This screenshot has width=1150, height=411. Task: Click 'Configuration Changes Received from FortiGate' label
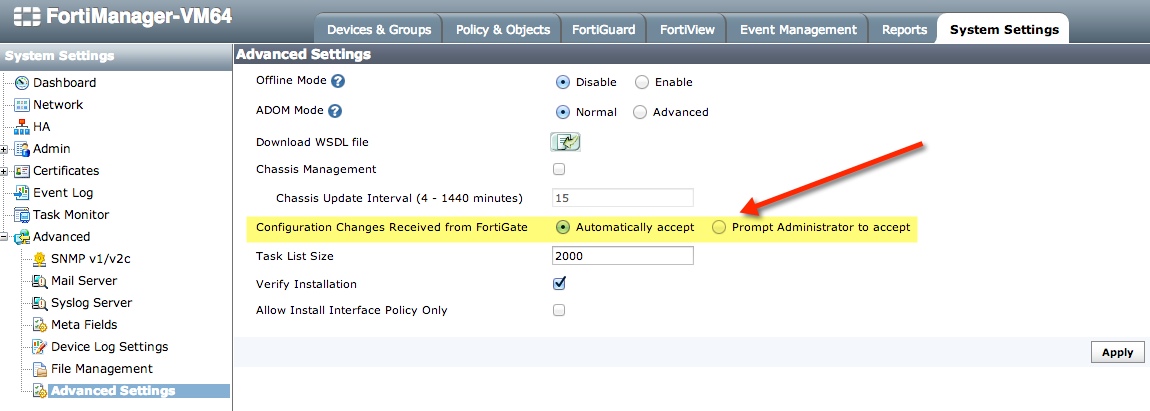[392, 228]
